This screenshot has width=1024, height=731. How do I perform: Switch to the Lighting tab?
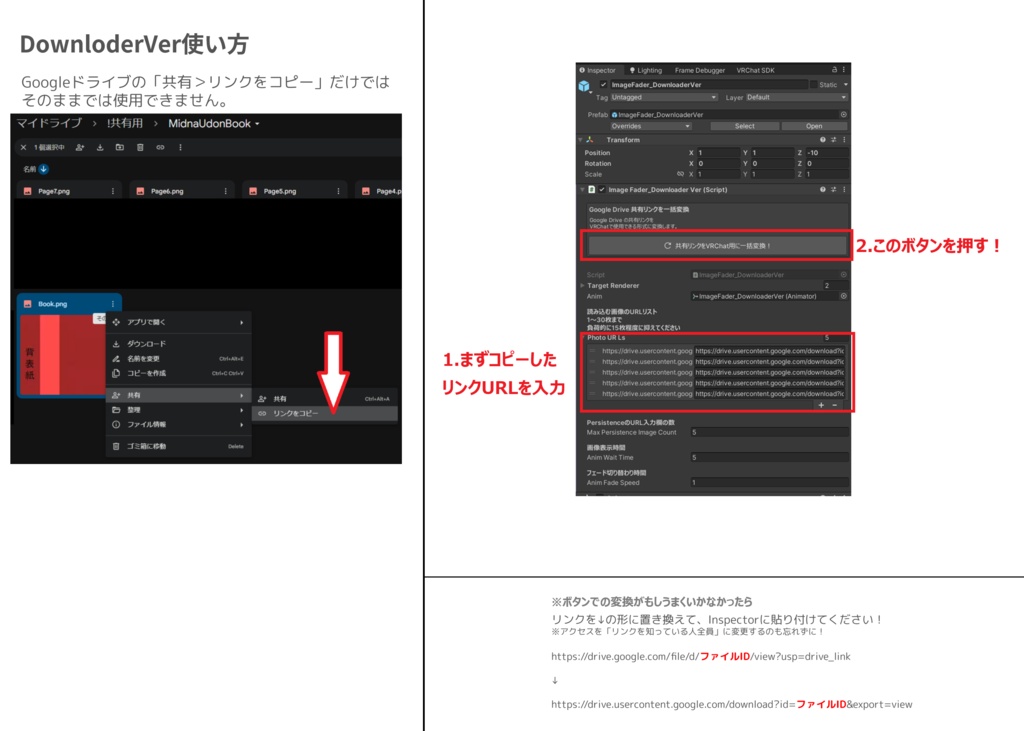point(645,70)
